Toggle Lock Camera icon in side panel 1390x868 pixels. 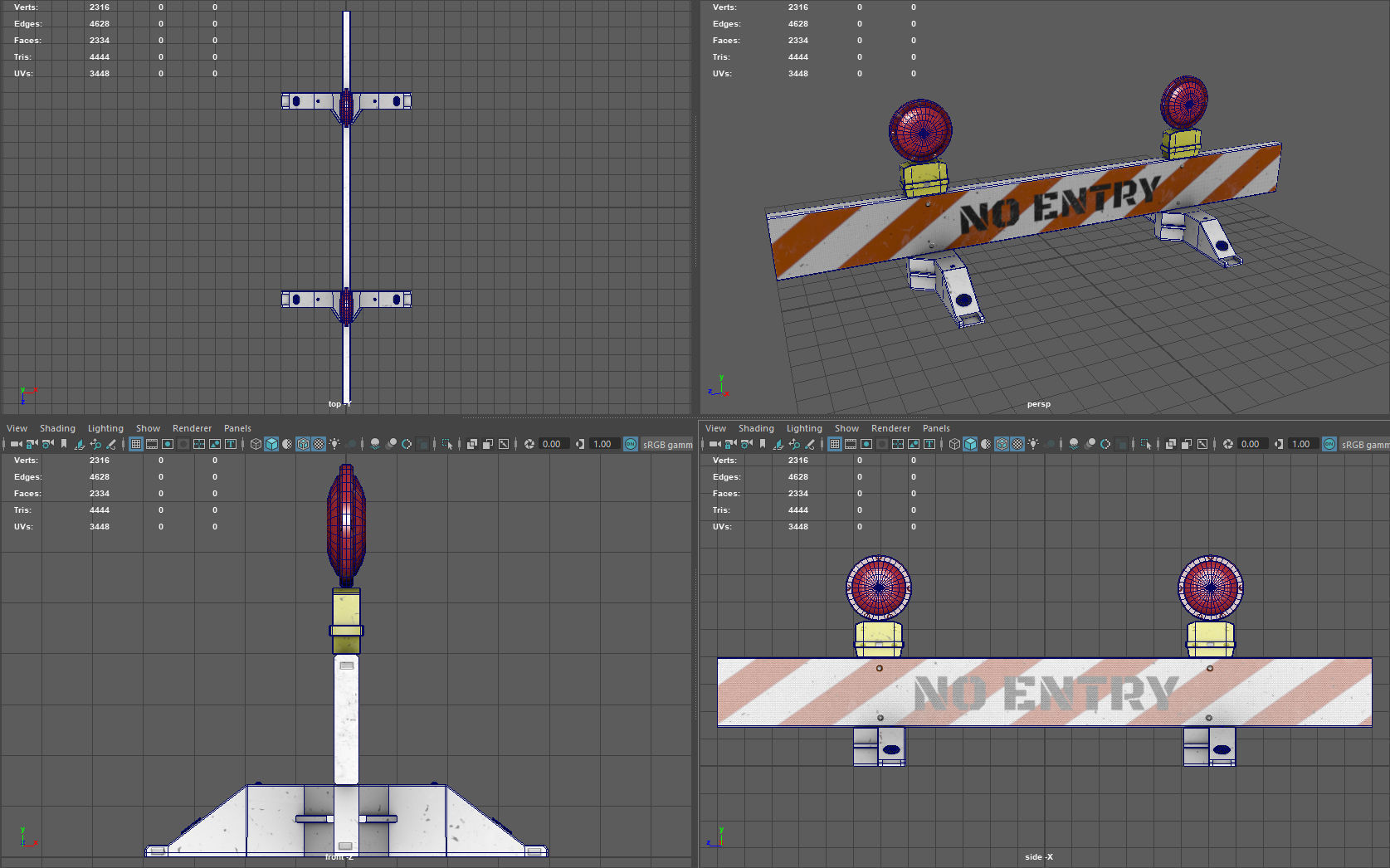pos(730,444)
